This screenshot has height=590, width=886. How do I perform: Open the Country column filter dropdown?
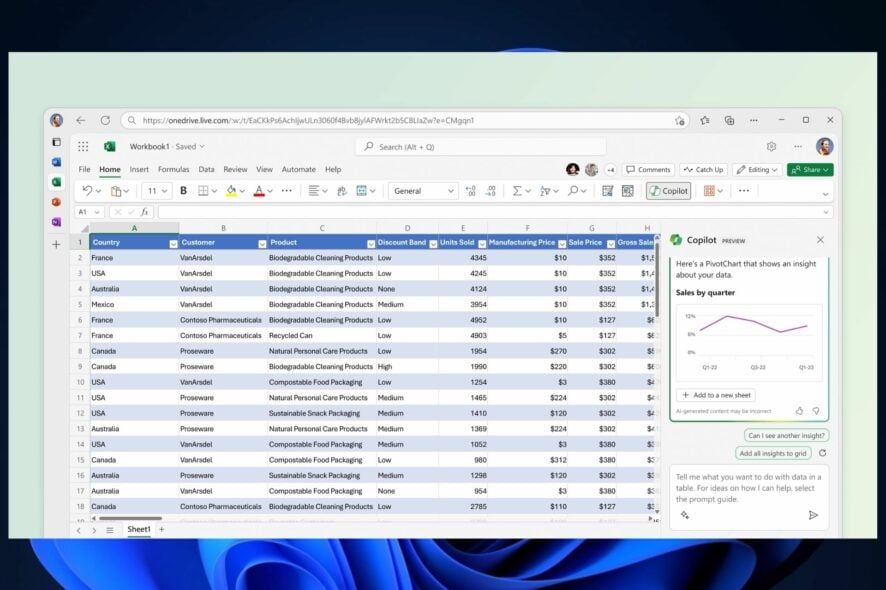[x=173, y=244]
